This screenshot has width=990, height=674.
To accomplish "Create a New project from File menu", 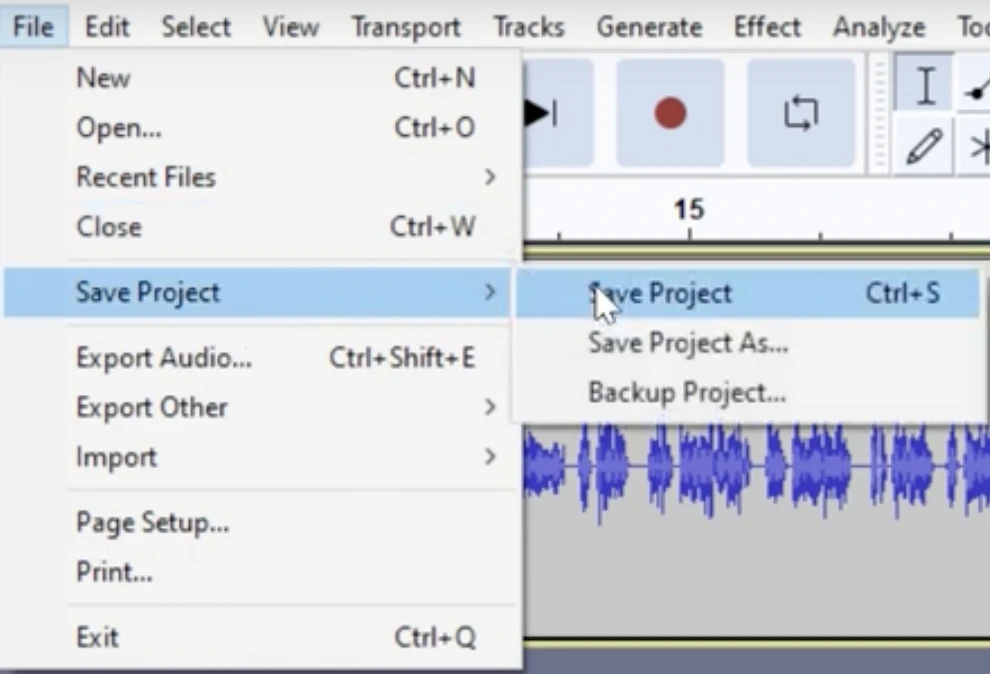I will 103,77.
